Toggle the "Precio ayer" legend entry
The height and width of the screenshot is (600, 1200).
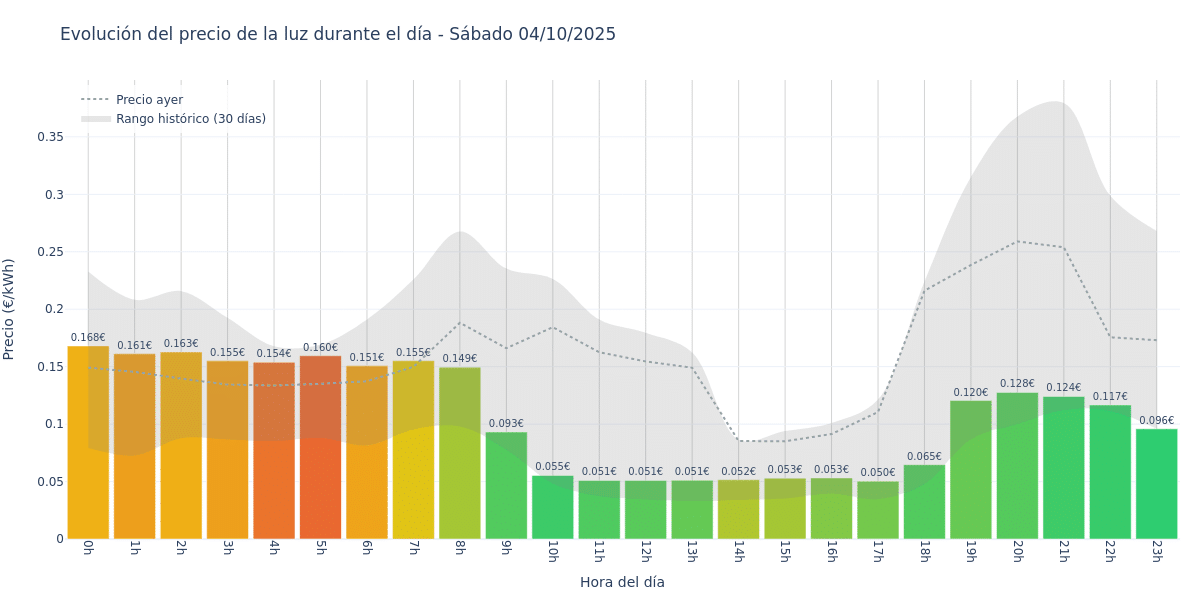(x=149, y=100)
